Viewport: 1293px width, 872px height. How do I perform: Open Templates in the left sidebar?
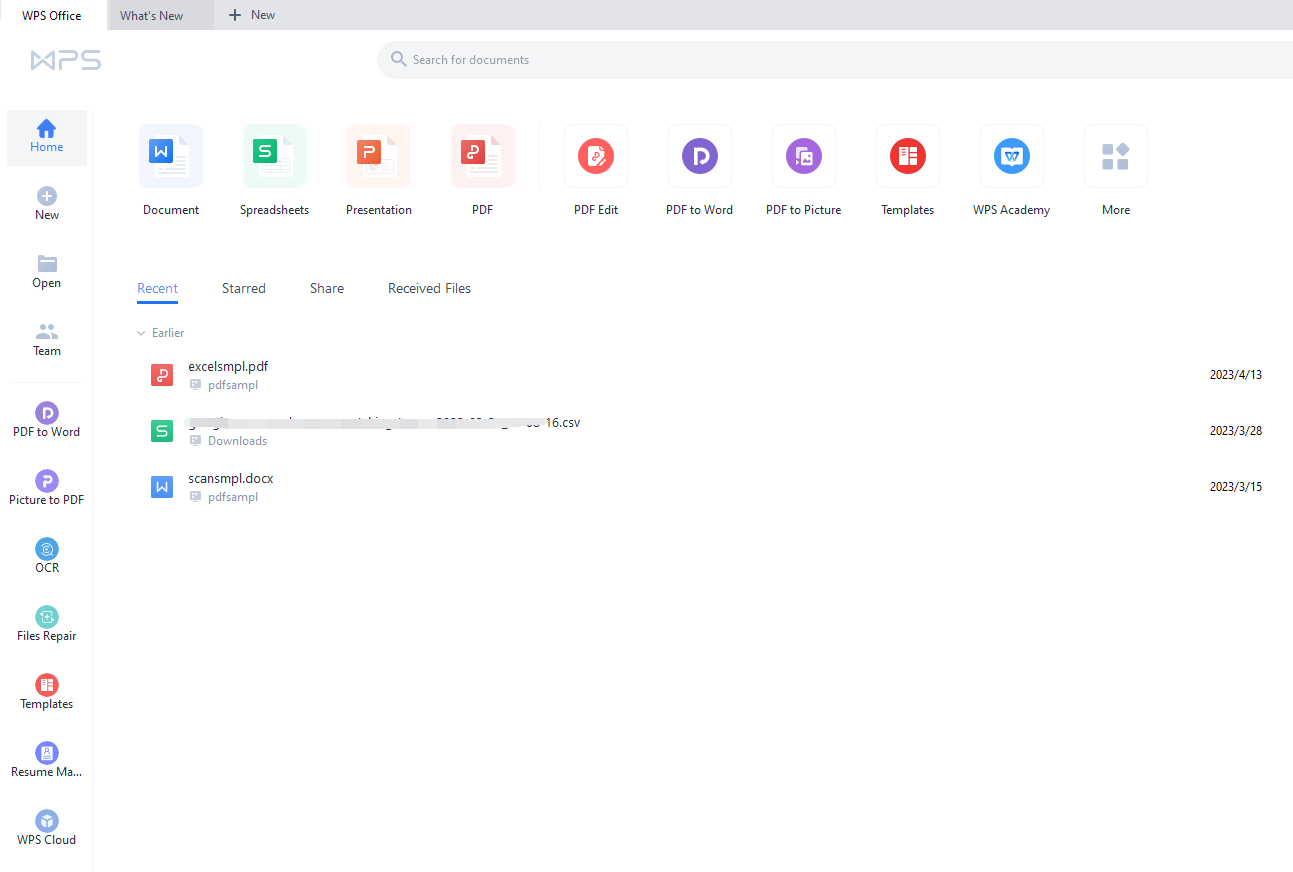[47, 692]
